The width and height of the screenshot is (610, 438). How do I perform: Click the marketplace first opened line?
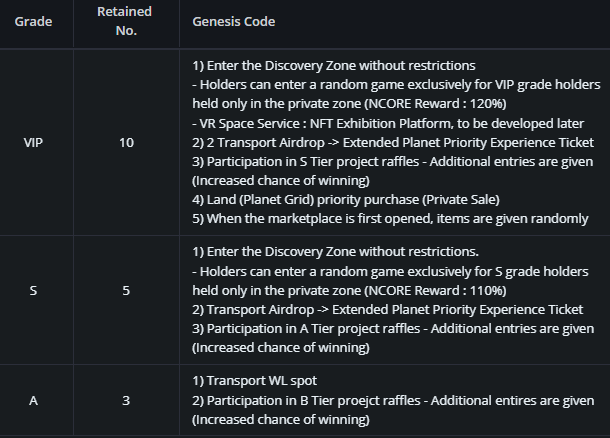pyautogui.click(x=390, y=219)
